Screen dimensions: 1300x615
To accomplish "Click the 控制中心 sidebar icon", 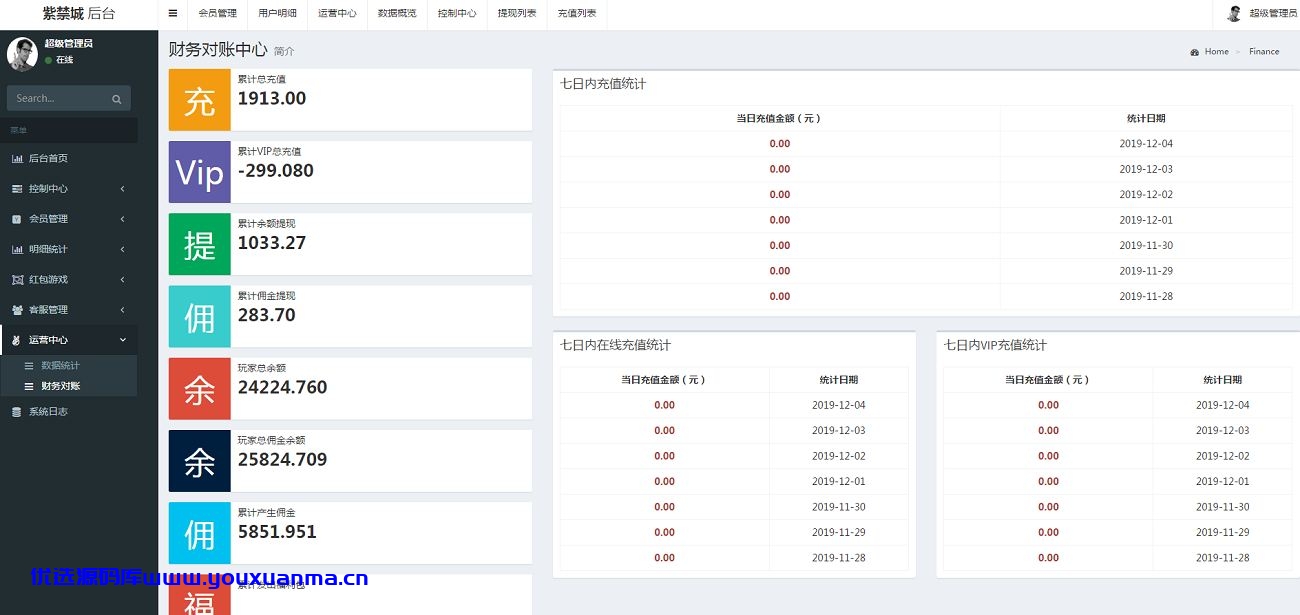I will tap(17, 188).
